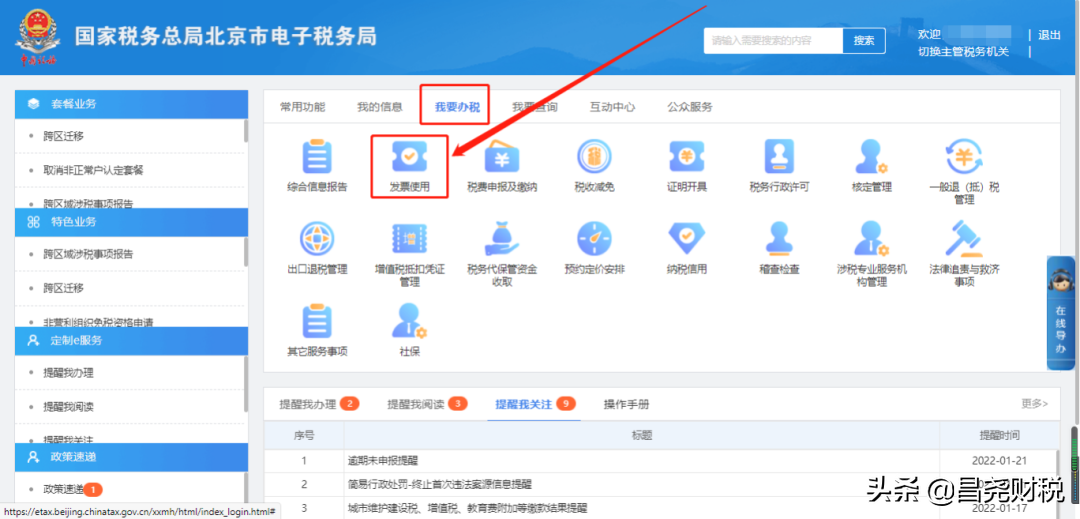Click the 搜索 button
The image size is (1080, 519).
tap(864, 41)
